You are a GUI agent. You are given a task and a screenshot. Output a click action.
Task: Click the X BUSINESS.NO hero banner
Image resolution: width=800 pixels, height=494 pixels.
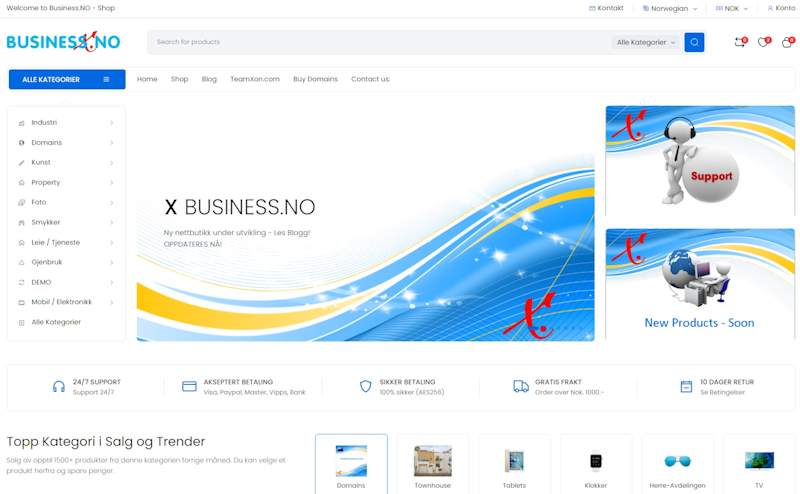click(365, 224)
